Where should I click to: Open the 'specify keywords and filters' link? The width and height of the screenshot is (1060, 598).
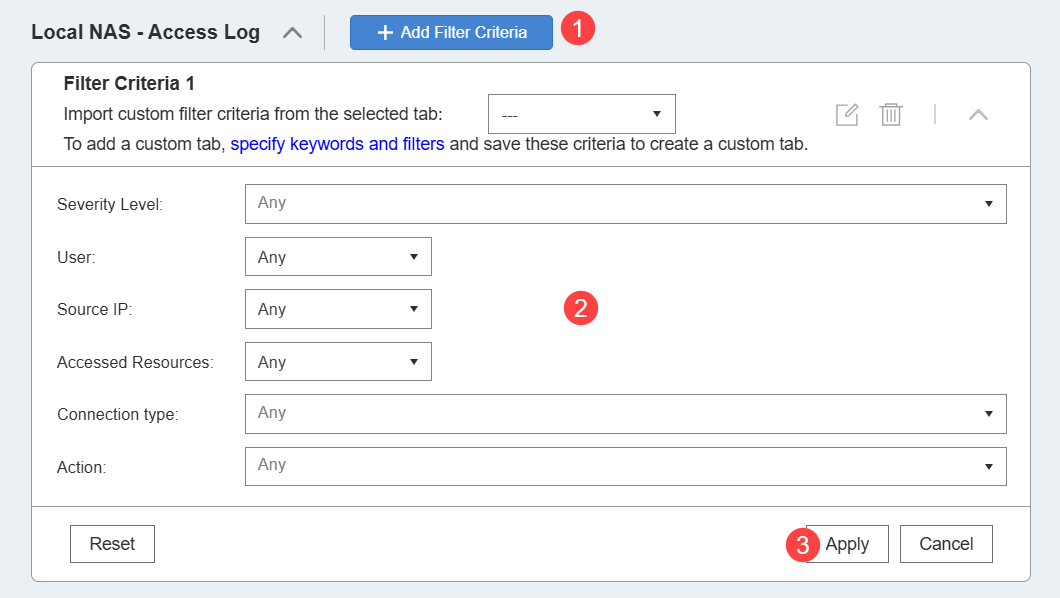337,144
